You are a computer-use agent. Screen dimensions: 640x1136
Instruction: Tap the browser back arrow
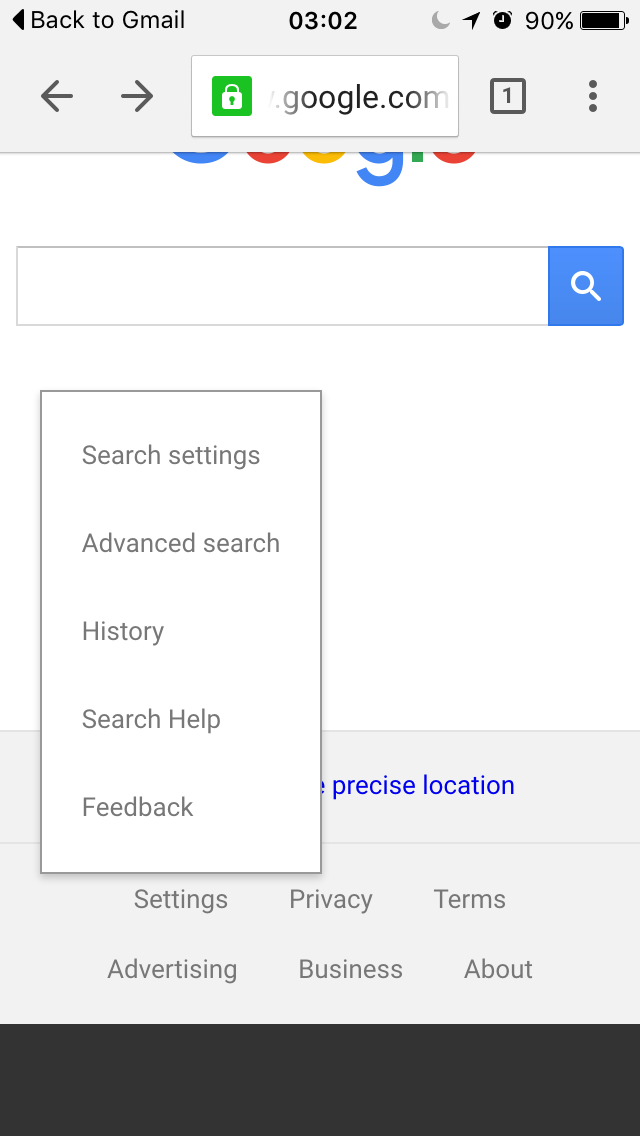coord(57,96)
